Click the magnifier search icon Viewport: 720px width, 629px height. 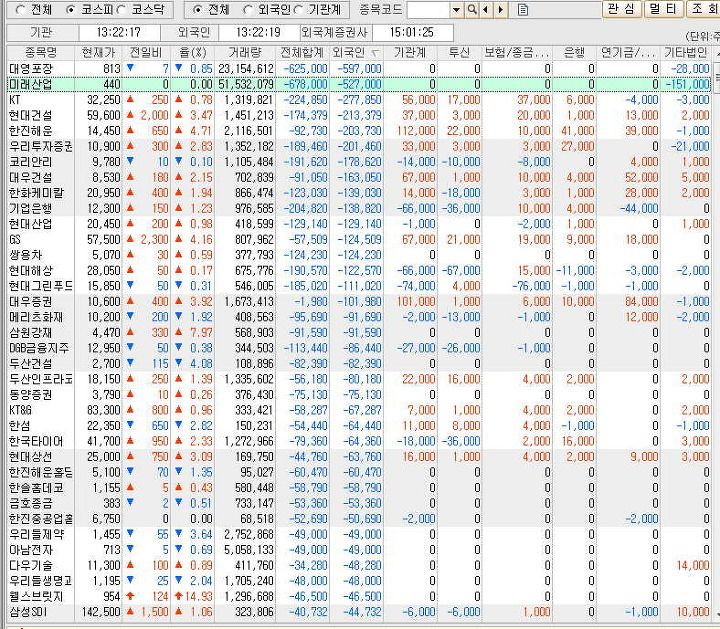pyautogui.click(x=472, y=10)
